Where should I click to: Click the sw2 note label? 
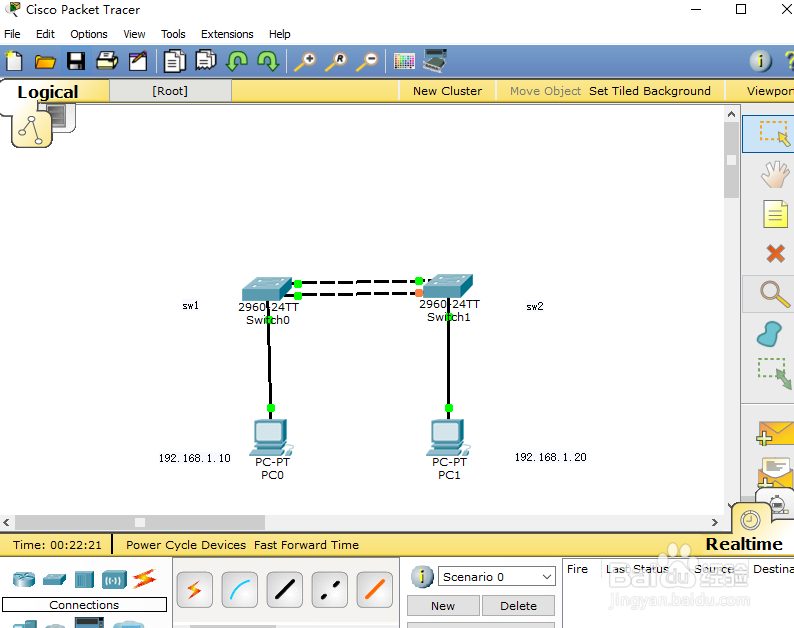(x=535, y=306)
